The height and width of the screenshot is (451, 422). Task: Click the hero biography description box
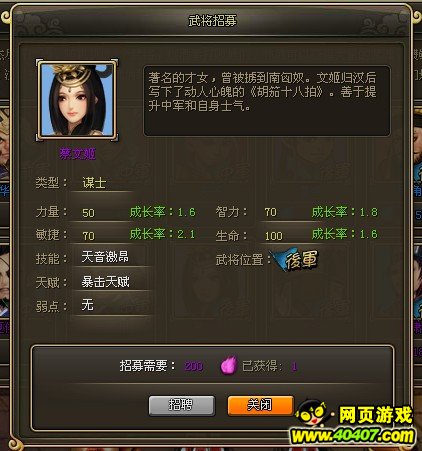tap(267, 101)
